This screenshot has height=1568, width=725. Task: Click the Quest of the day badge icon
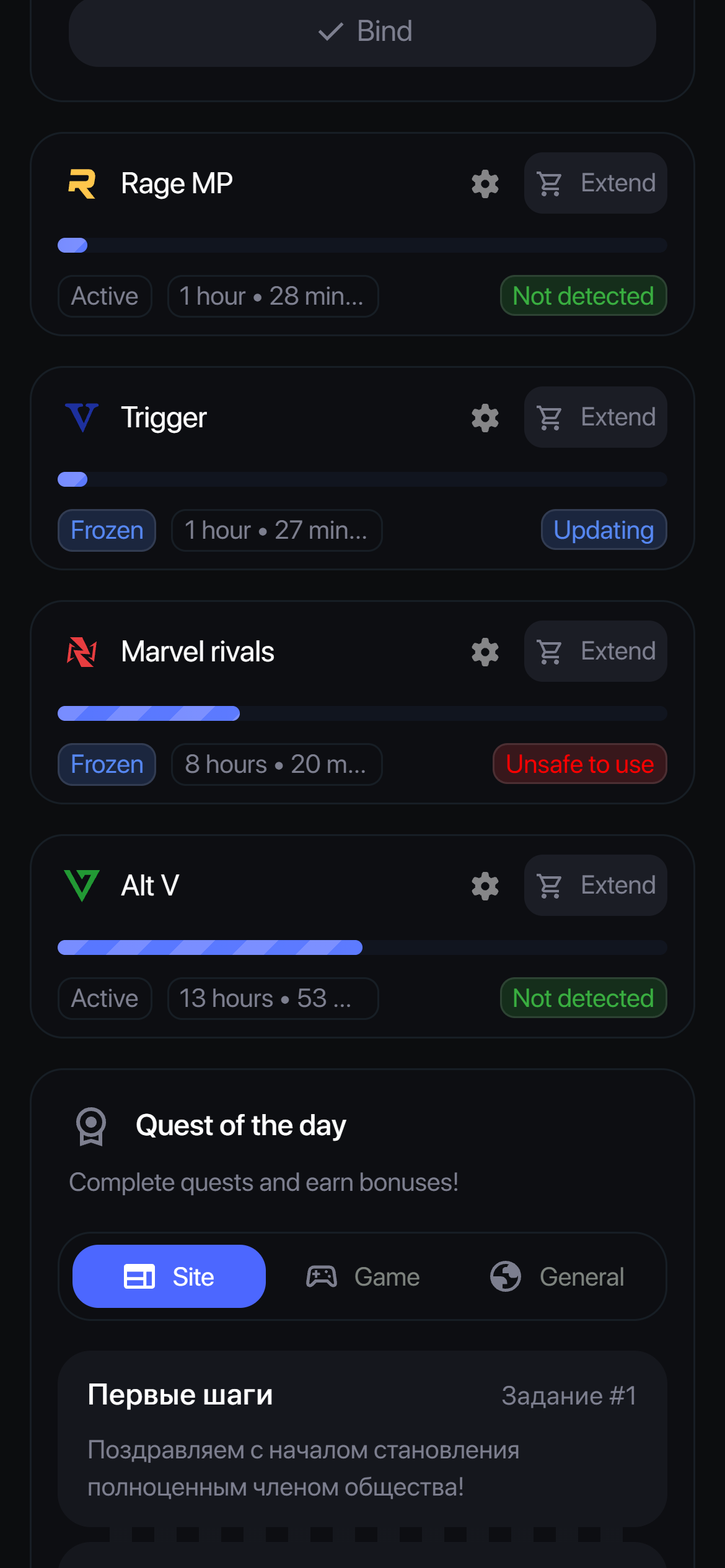click(91, 1126)
